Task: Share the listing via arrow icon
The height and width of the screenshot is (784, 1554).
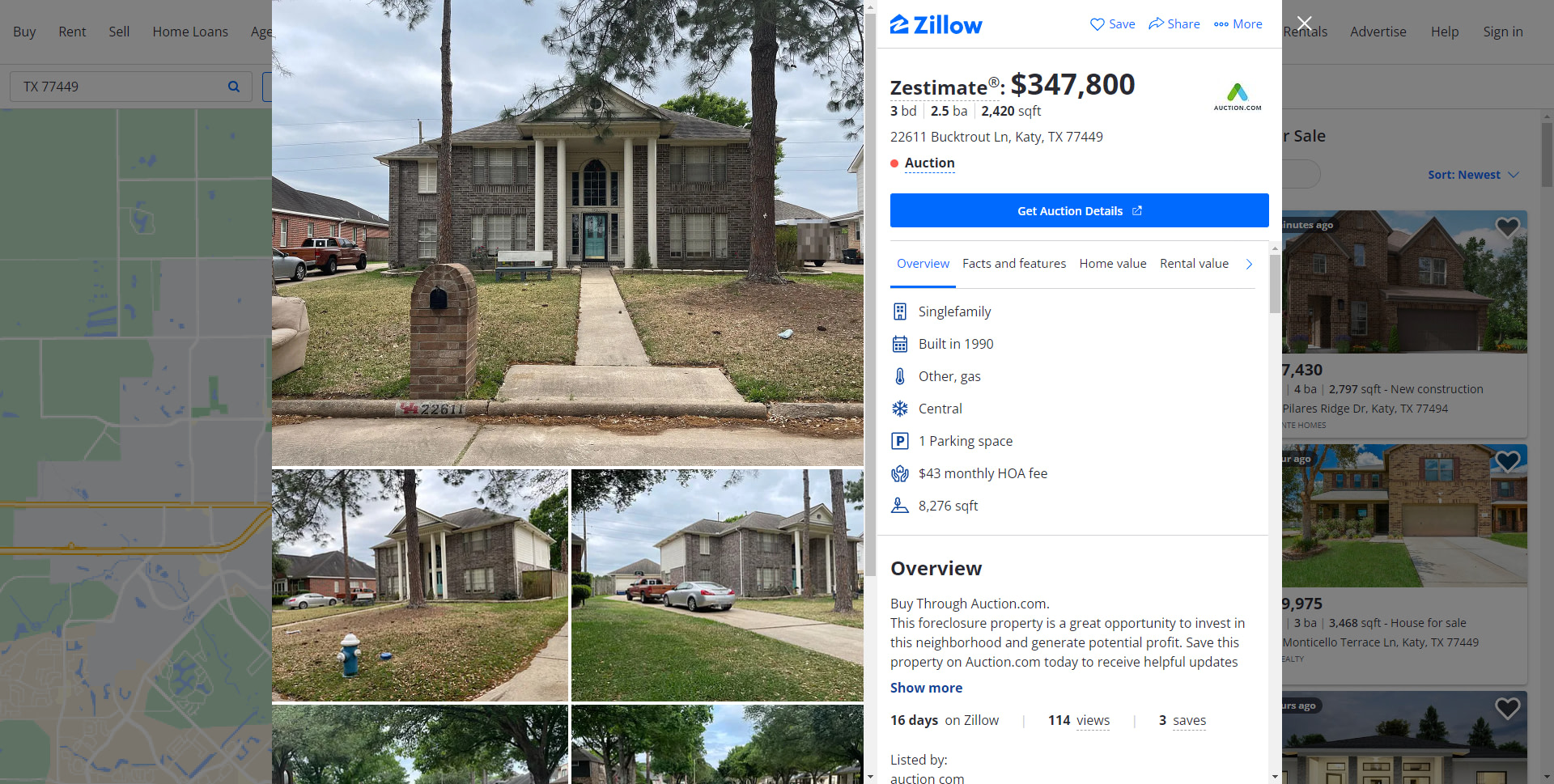Action: tap(1174, 24)
